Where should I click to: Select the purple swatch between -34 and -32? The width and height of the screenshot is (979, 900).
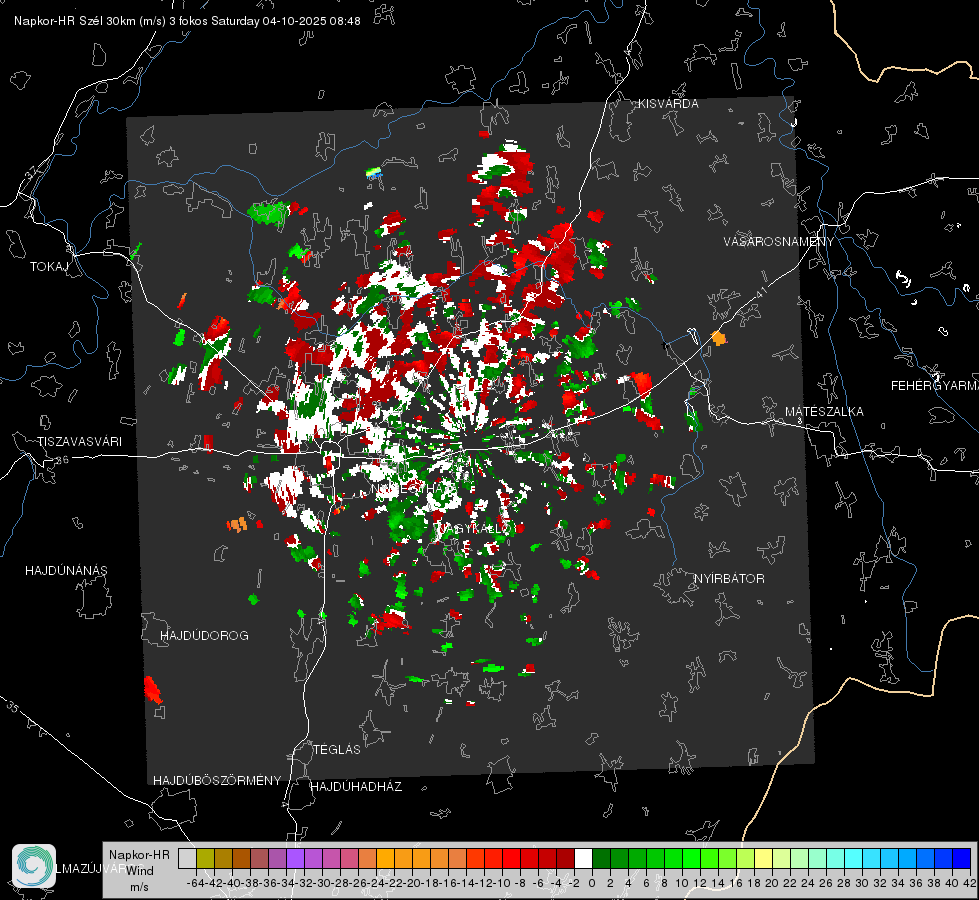tap(295, 859)
